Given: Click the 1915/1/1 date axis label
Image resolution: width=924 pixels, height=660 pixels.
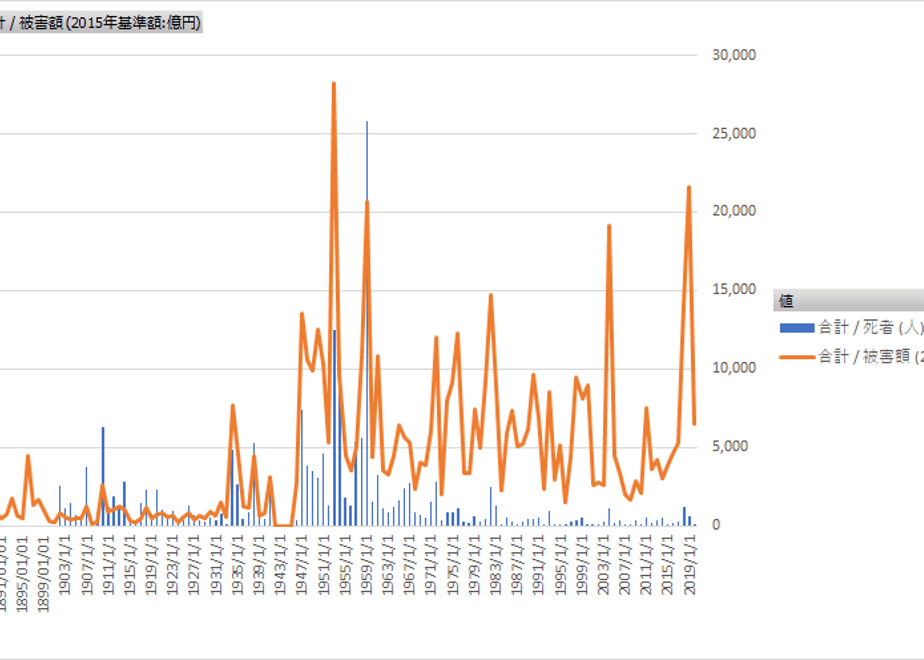Looking at the screenshot, I should (130, 565).
